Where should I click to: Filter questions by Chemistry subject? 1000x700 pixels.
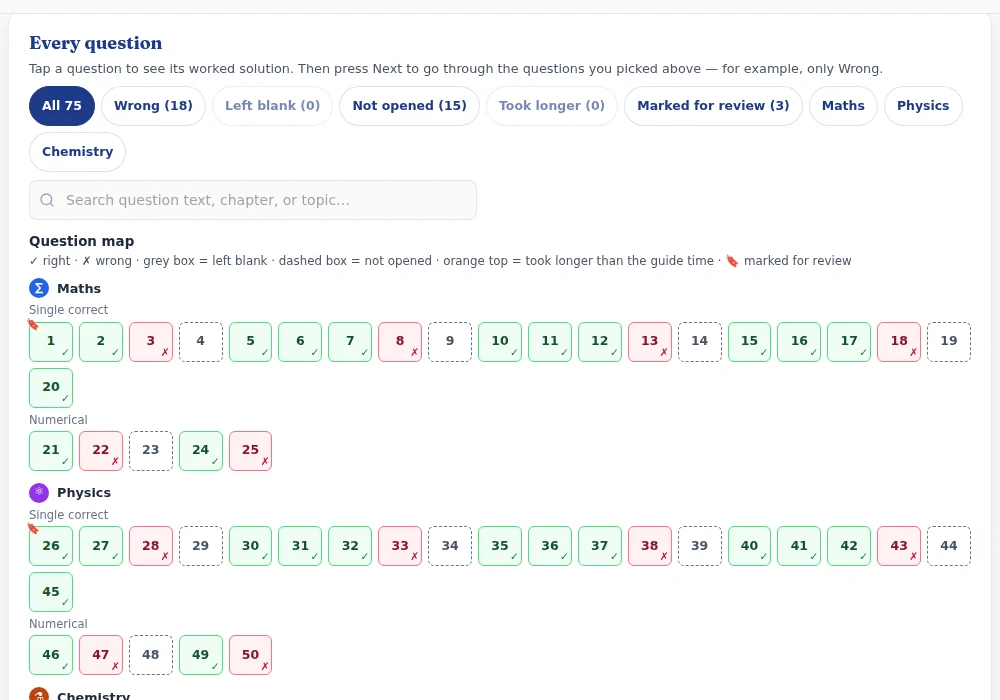tap(77, 152)
